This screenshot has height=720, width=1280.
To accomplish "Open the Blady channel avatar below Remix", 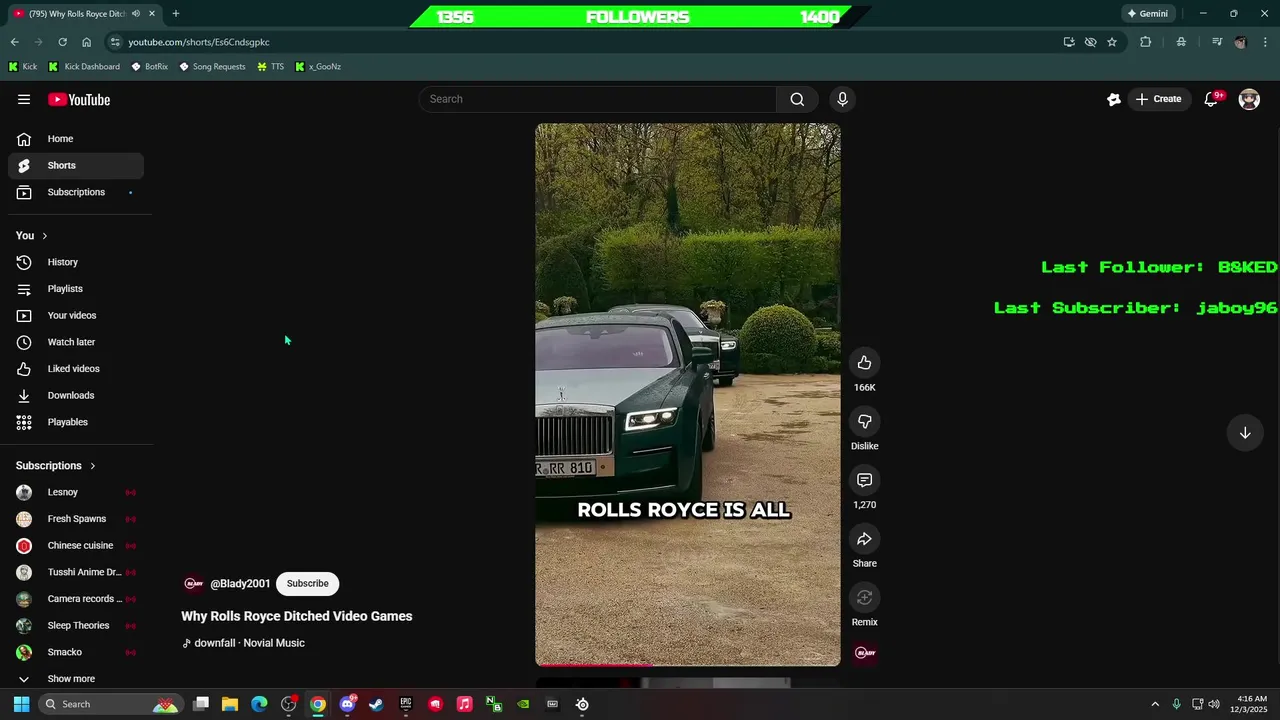I will [x=865, y=653].
